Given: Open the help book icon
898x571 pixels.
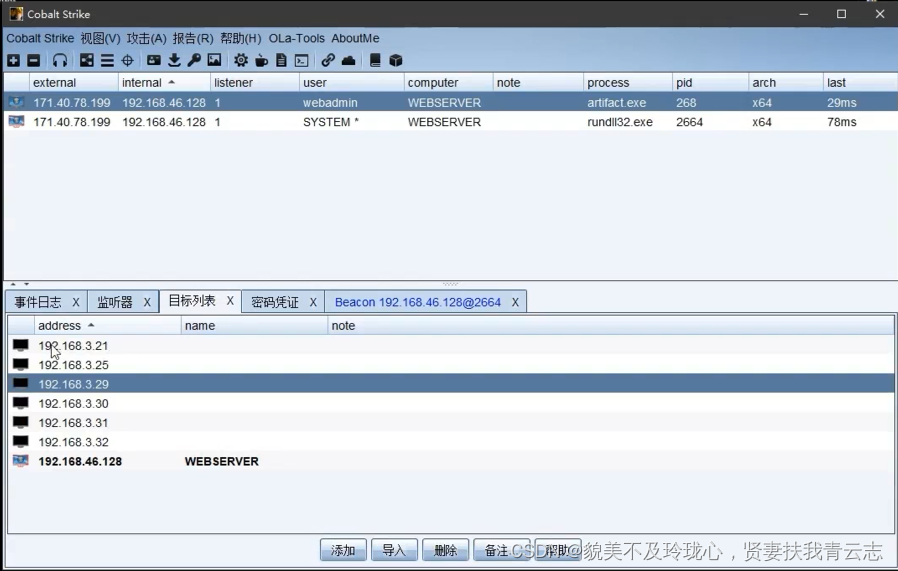Looking at the screenshot, I should point(375,60).
